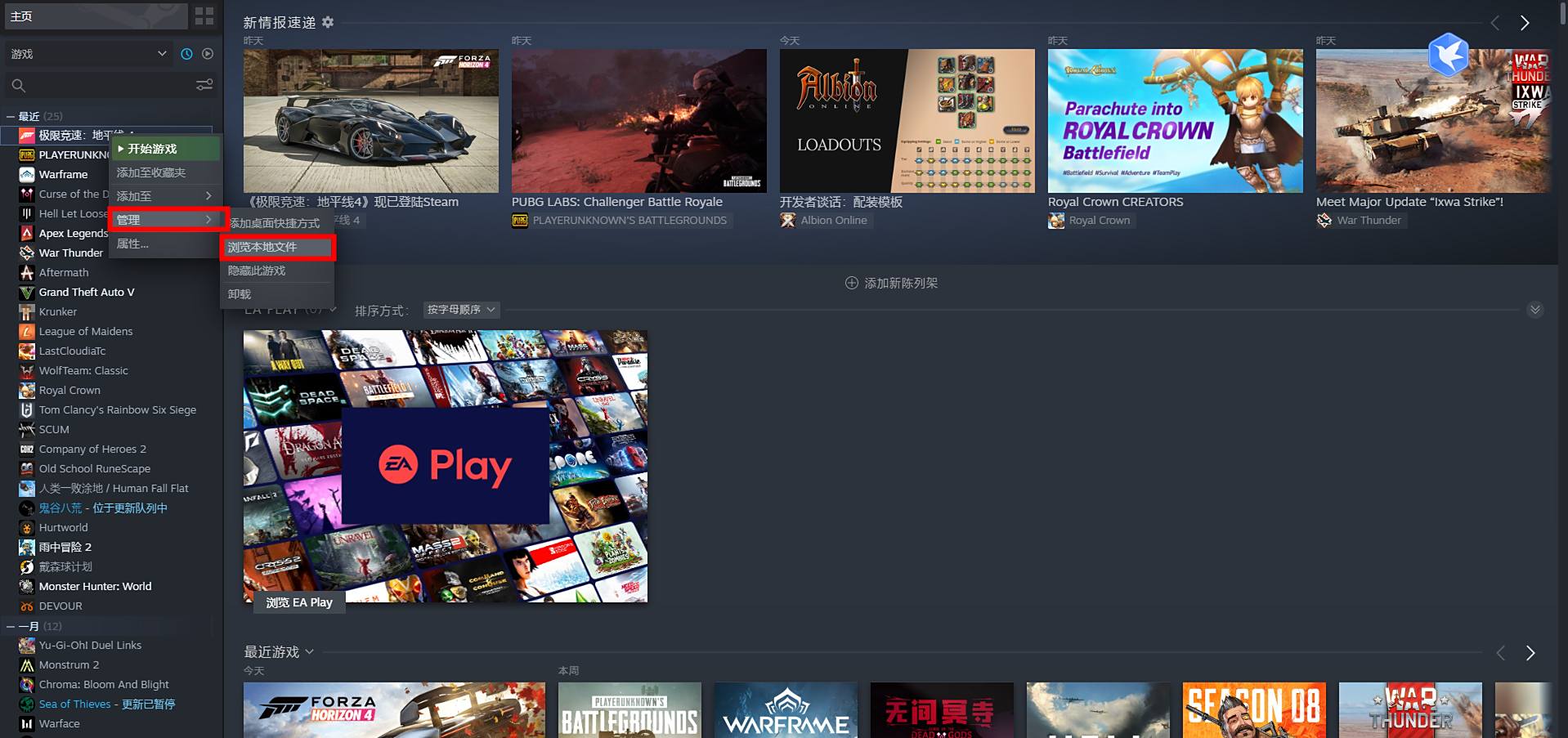Click the League of Maidens icon

(x=27, y=331)
